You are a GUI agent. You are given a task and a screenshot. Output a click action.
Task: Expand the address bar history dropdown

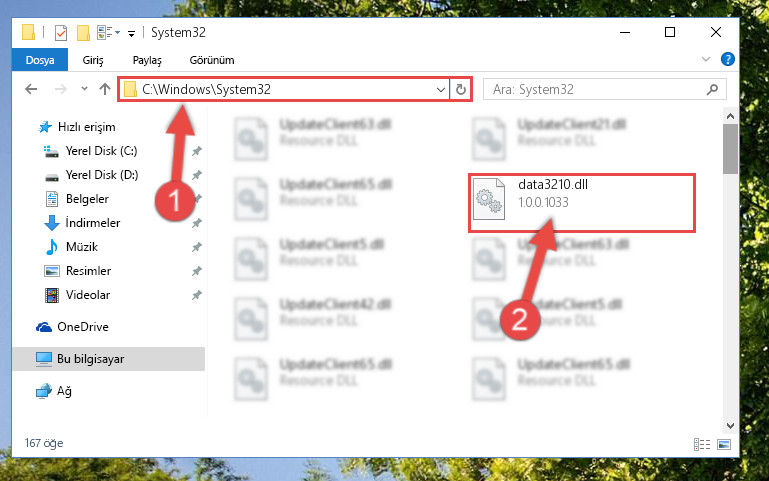point(440,90)
